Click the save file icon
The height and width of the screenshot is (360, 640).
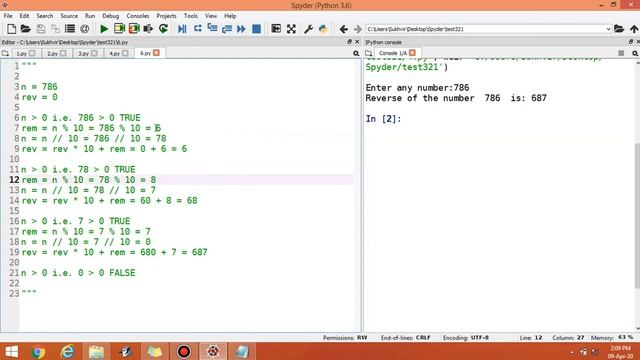(40, 29)
